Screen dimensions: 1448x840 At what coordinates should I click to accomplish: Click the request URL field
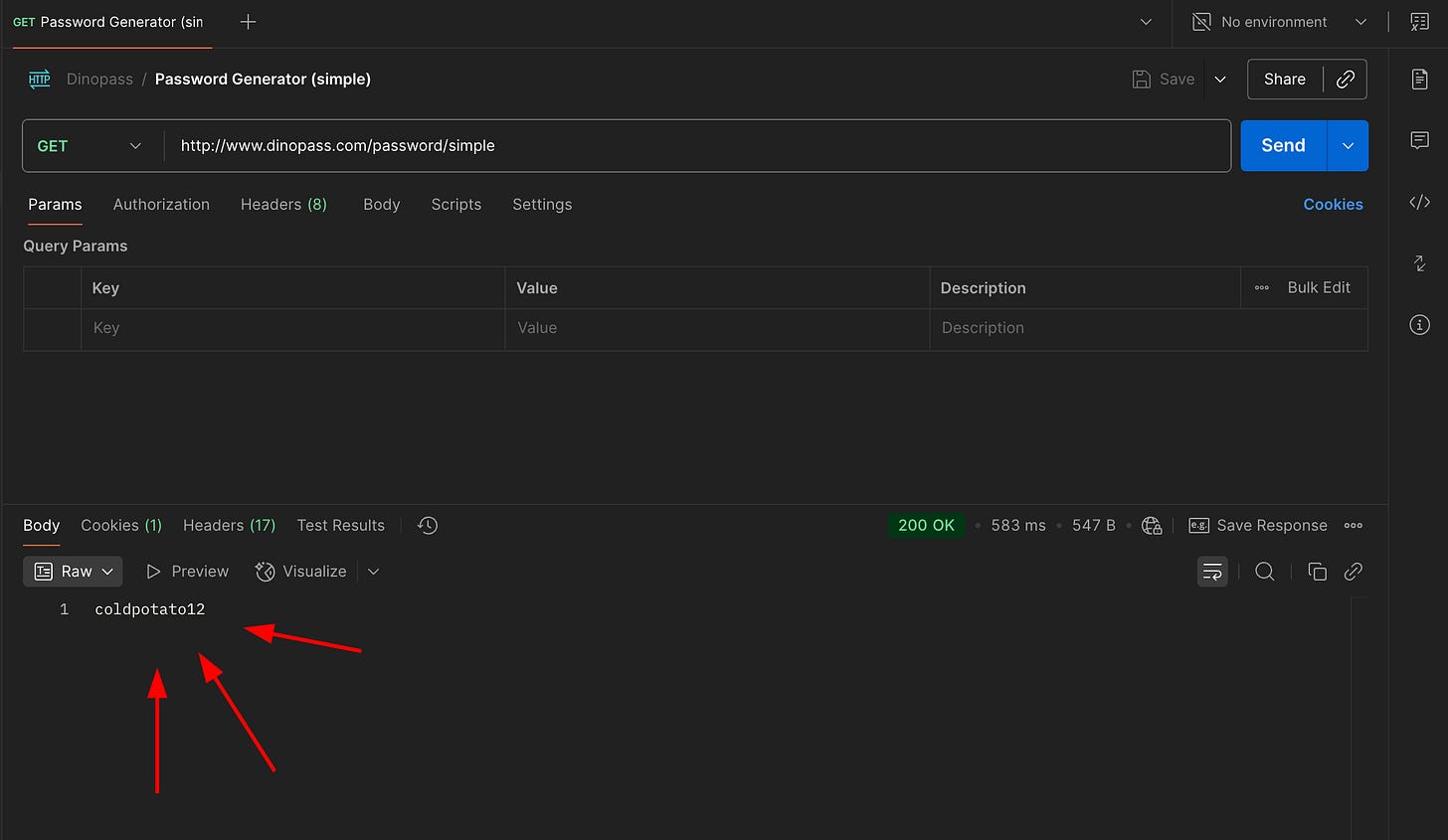coord(697,146)
